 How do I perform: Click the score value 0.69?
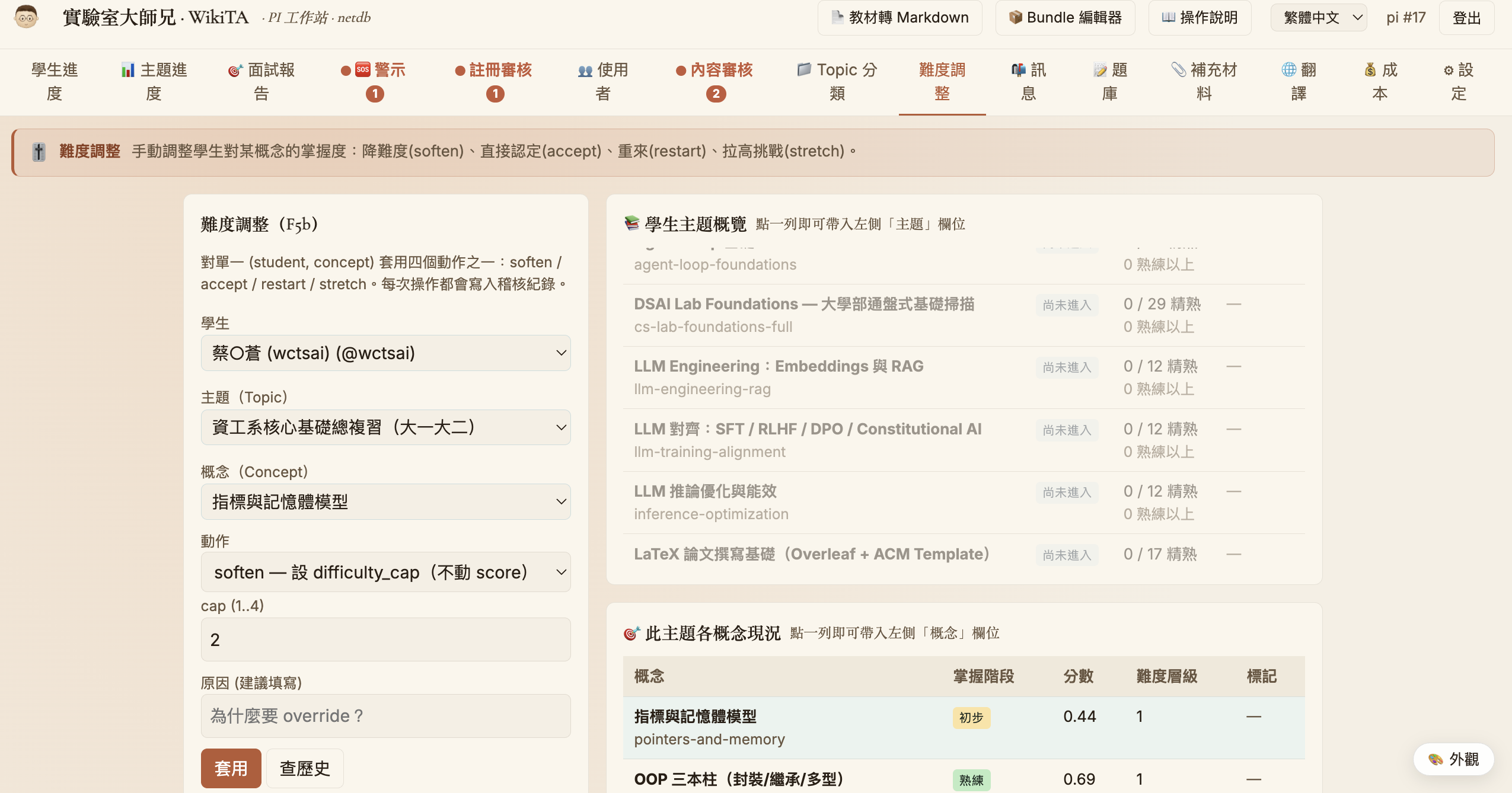[1079, 779]
